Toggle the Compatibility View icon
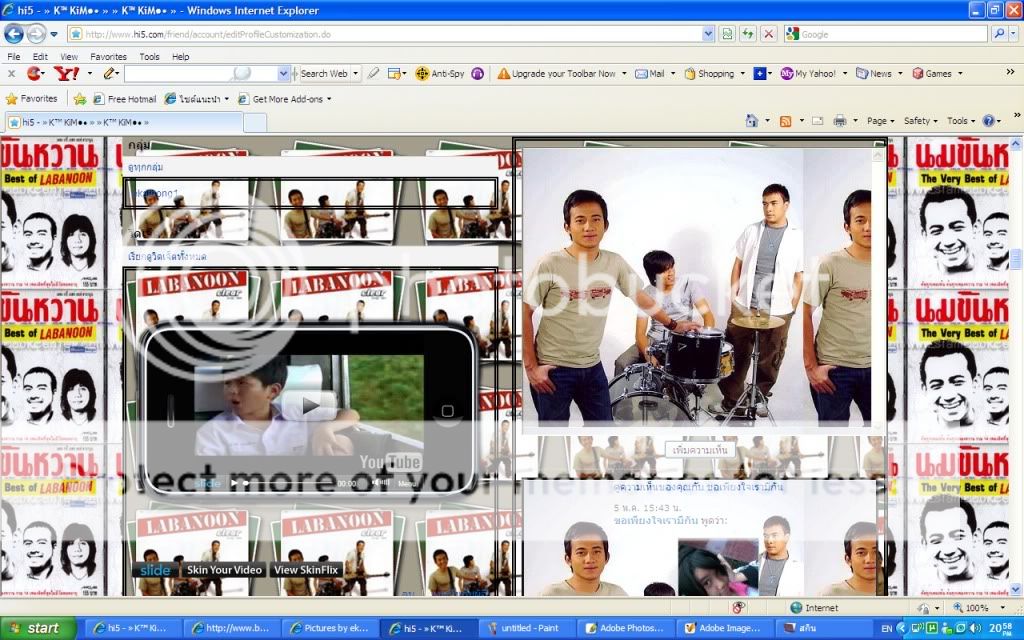 727,34
